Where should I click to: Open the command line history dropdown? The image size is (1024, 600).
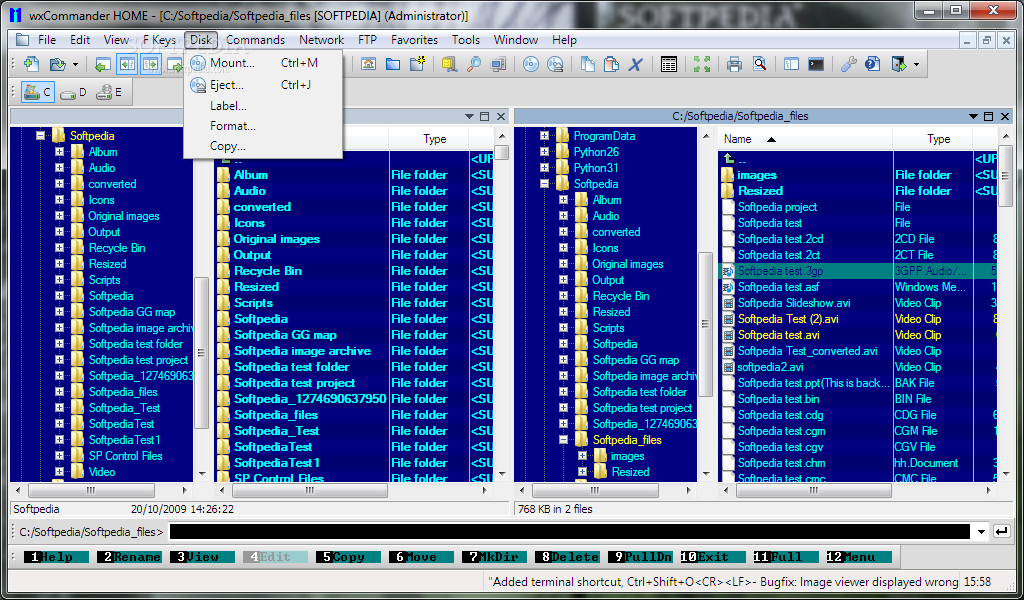coord(981,532)
